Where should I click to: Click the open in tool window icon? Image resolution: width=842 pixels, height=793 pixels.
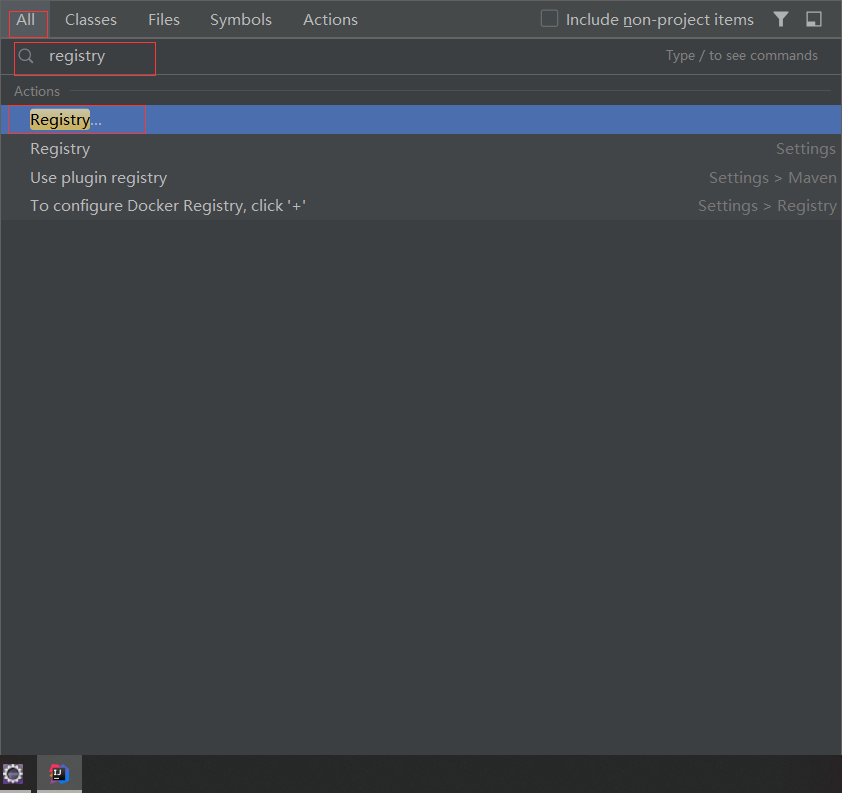coord(814,19)
